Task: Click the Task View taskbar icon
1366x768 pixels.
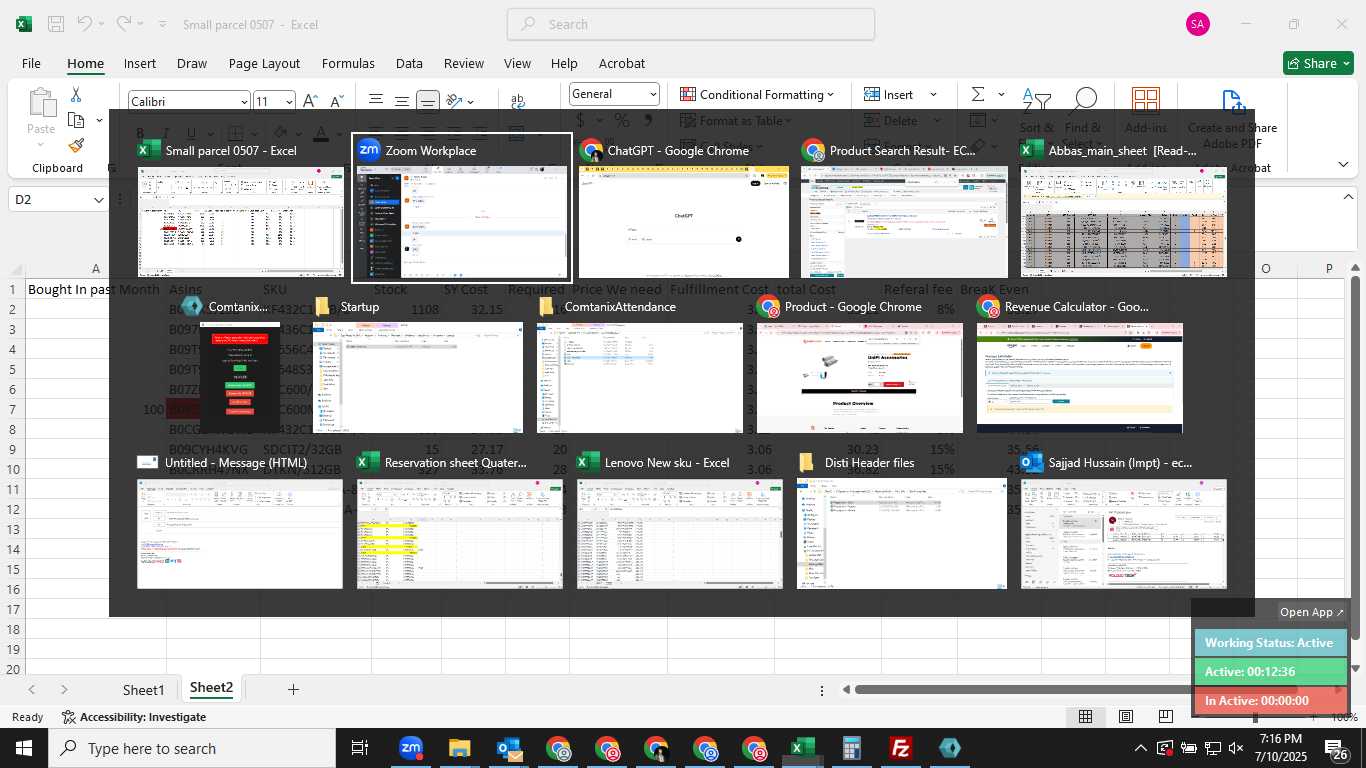Action: pos(360,748)
